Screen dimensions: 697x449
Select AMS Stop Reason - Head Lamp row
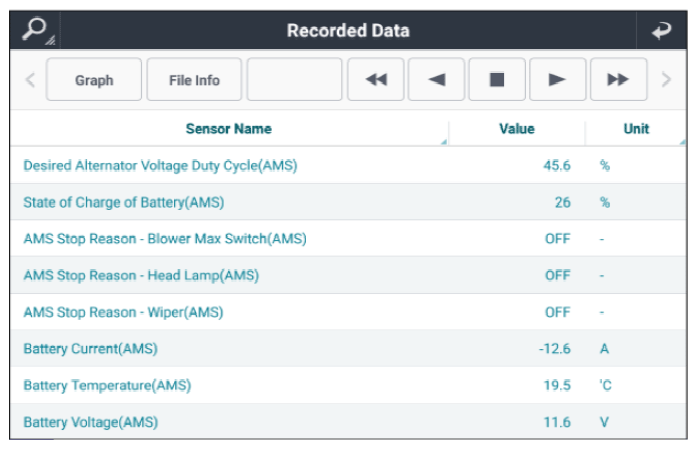[141, 275]
